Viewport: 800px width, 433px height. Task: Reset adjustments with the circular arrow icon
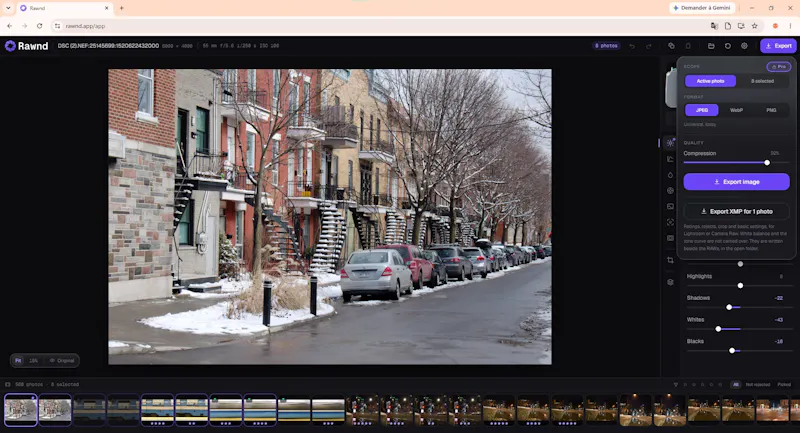[x=728, y=46]
